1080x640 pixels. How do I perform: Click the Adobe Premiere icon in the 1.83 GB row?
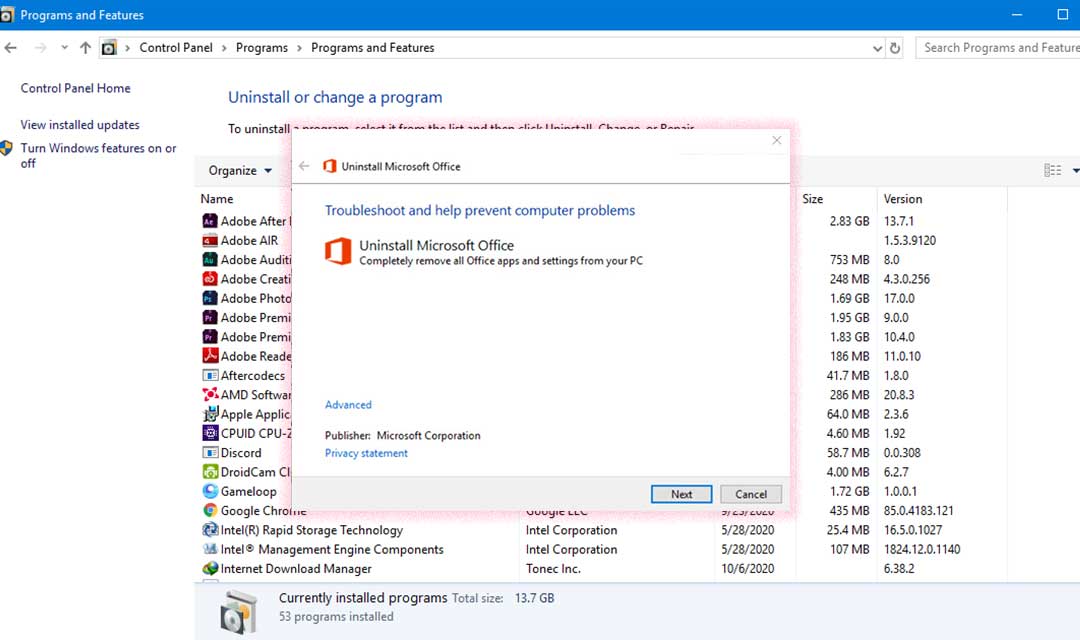click(x=210, y=337)
